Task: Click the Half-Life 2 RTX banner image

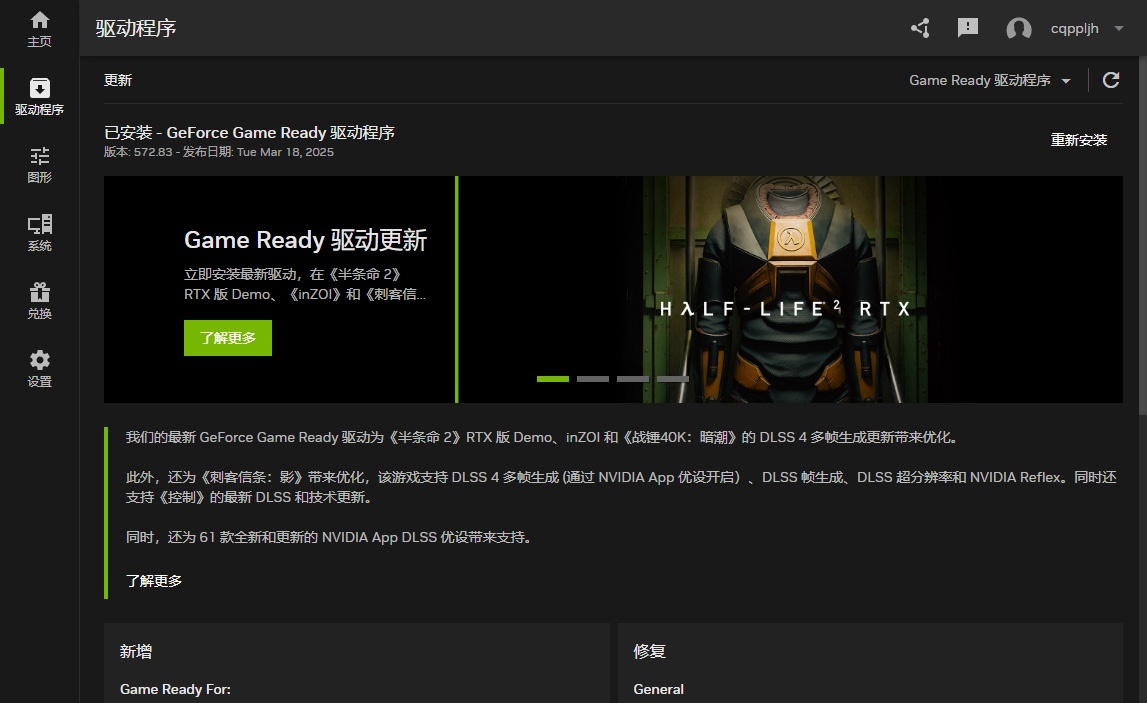Action: pos(790,289)
